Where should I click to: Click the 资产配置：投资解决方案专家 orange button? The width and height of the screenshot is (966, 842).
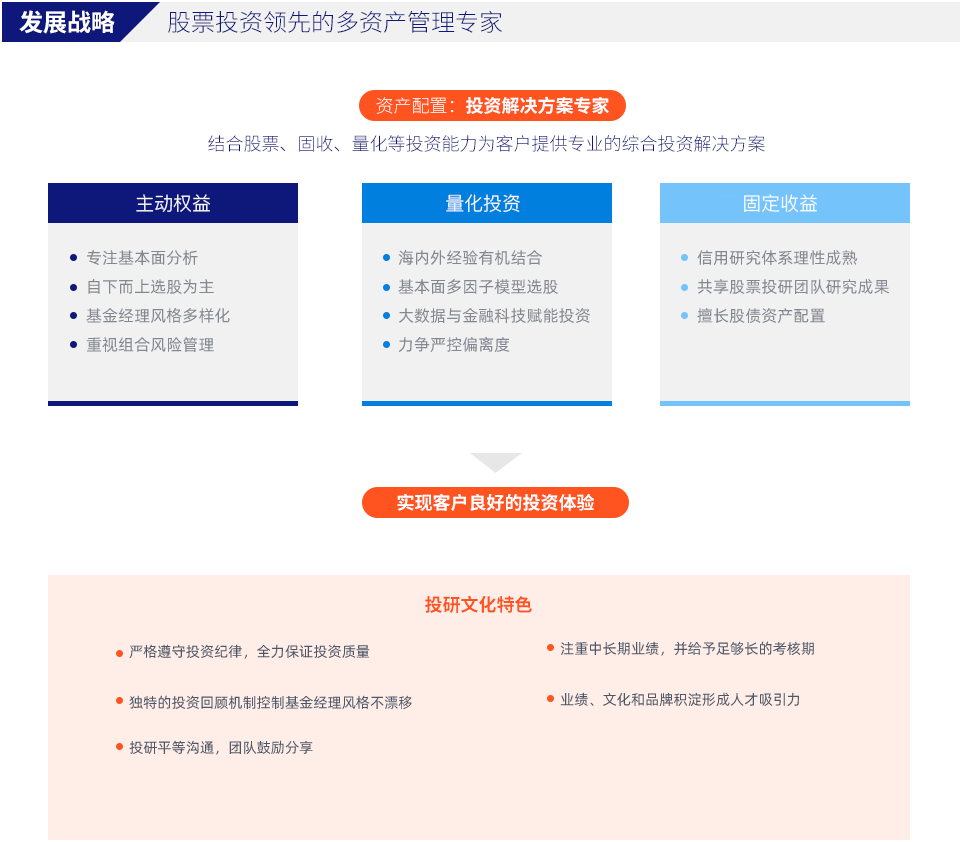point(492,106)
